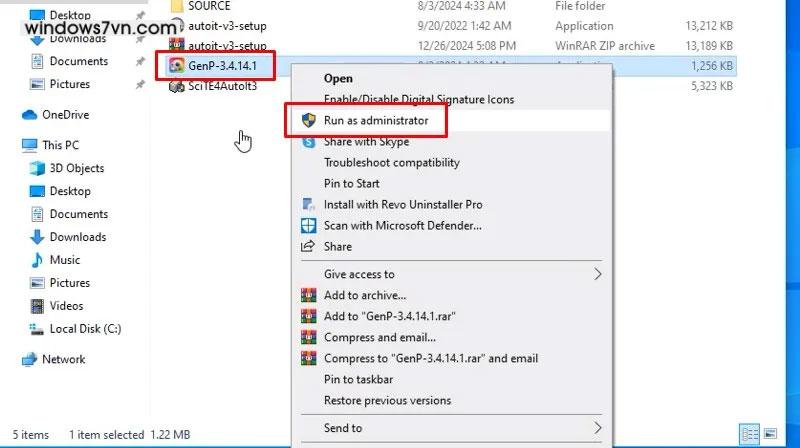Switch to details view in status bar
This screenshot has height=448, width=800.
pyautogui.click(x=749, y=434)
